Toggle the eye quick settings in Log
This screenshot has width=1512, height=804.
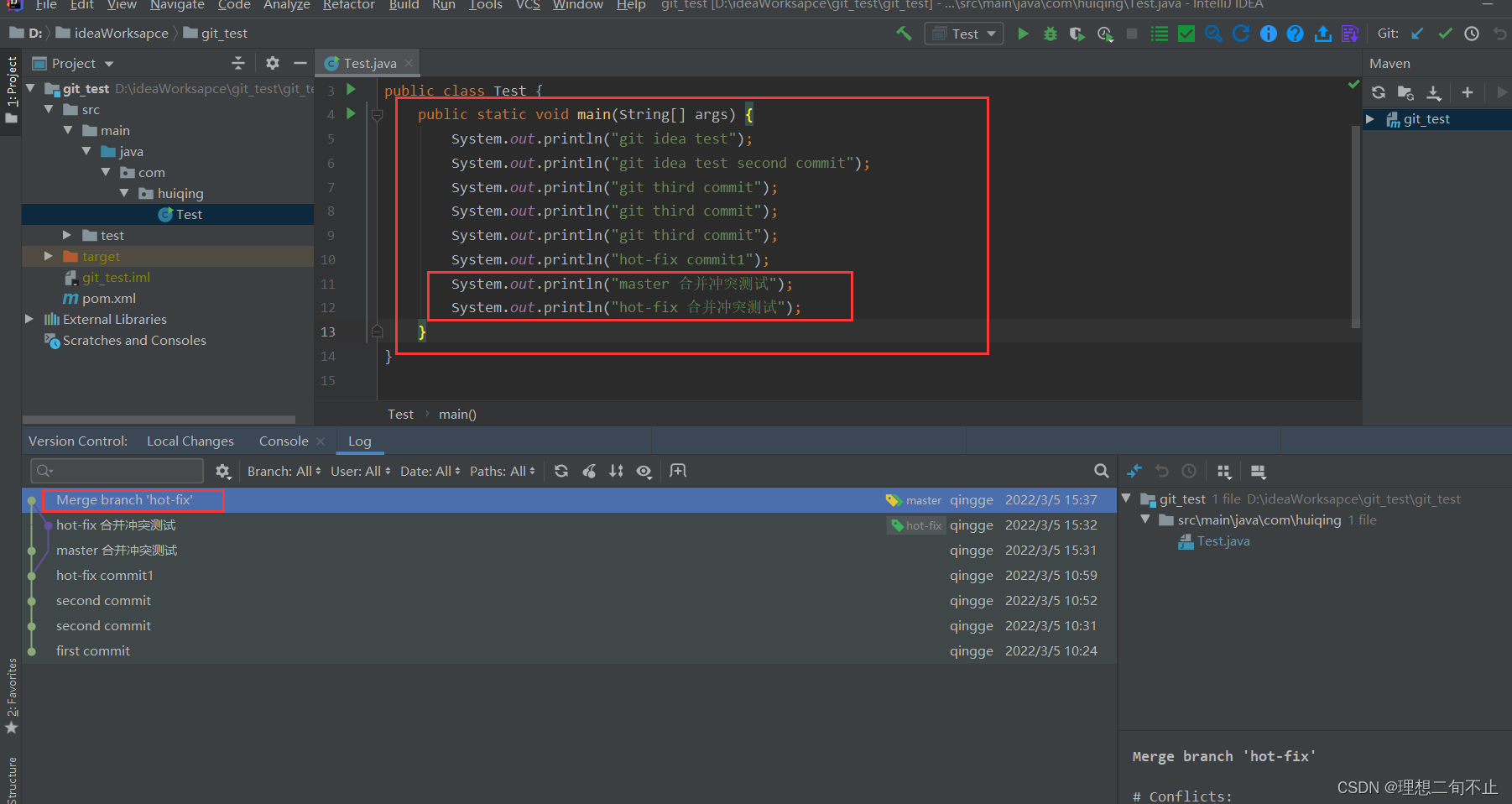pos(644,472)
